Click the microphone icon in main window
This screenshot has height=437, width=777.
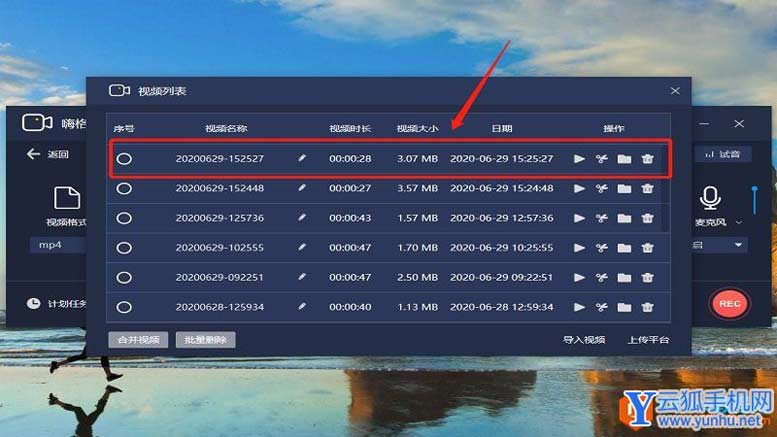tap(710, 198)
